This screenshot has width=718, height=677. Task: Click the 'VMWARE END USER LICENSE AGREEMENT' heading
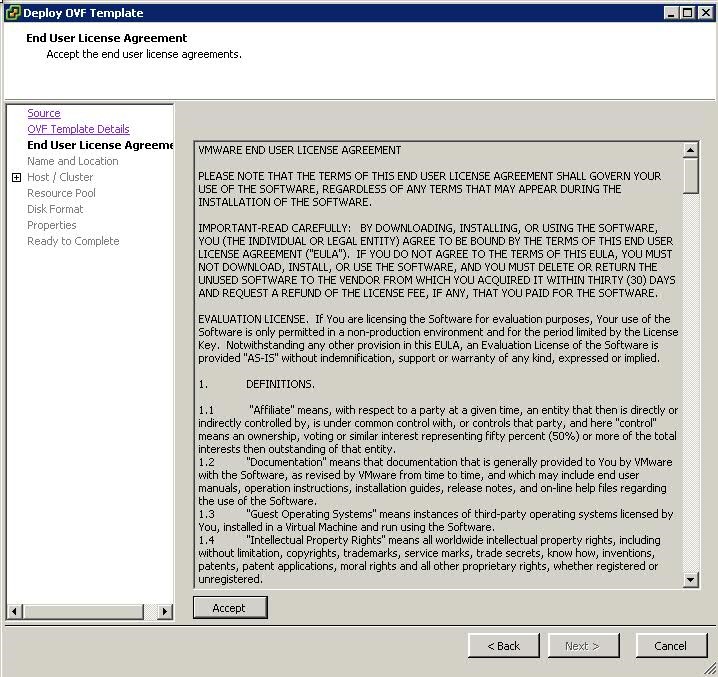click(299, 150)
